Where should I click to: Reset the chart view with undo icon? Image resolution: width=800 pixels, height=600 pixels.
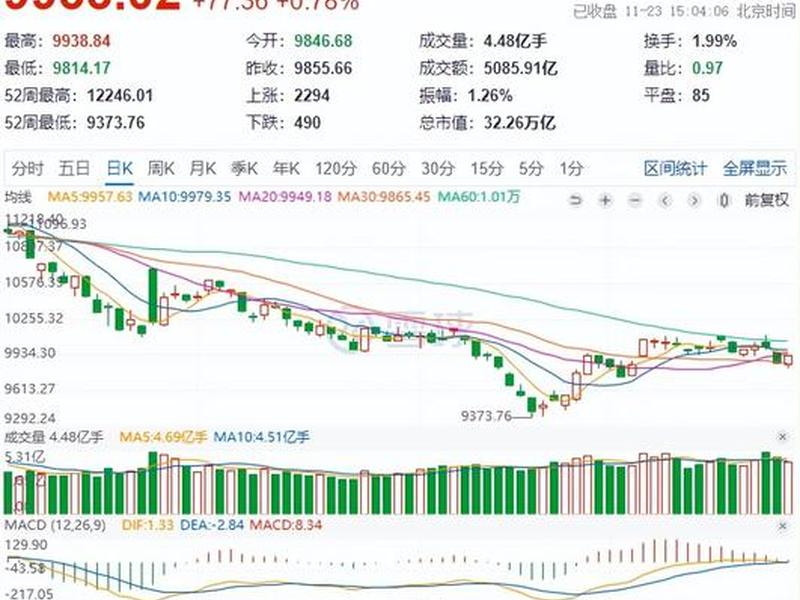click(576, 200)
